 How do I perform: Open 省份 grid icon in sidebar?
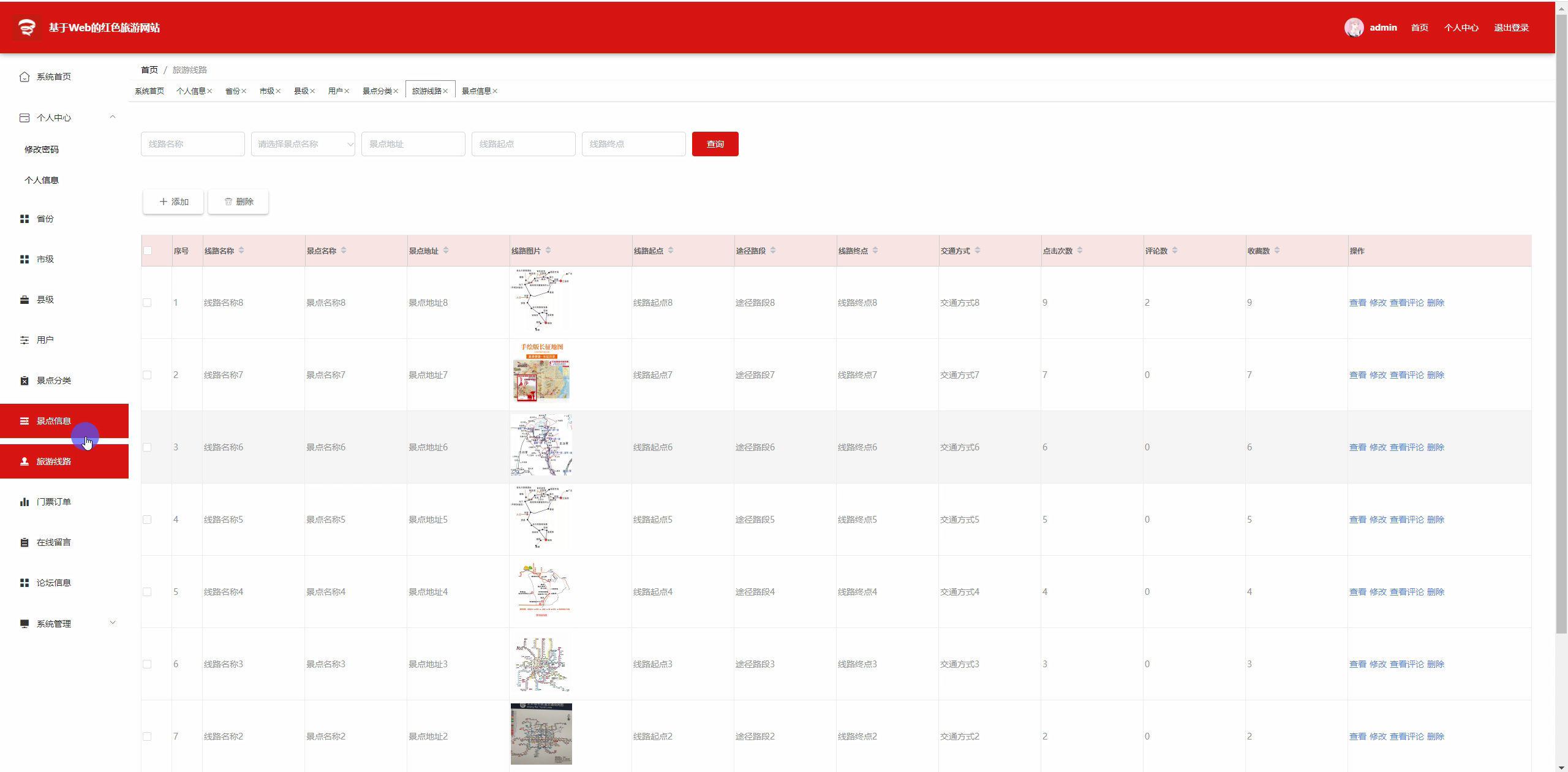24,219
